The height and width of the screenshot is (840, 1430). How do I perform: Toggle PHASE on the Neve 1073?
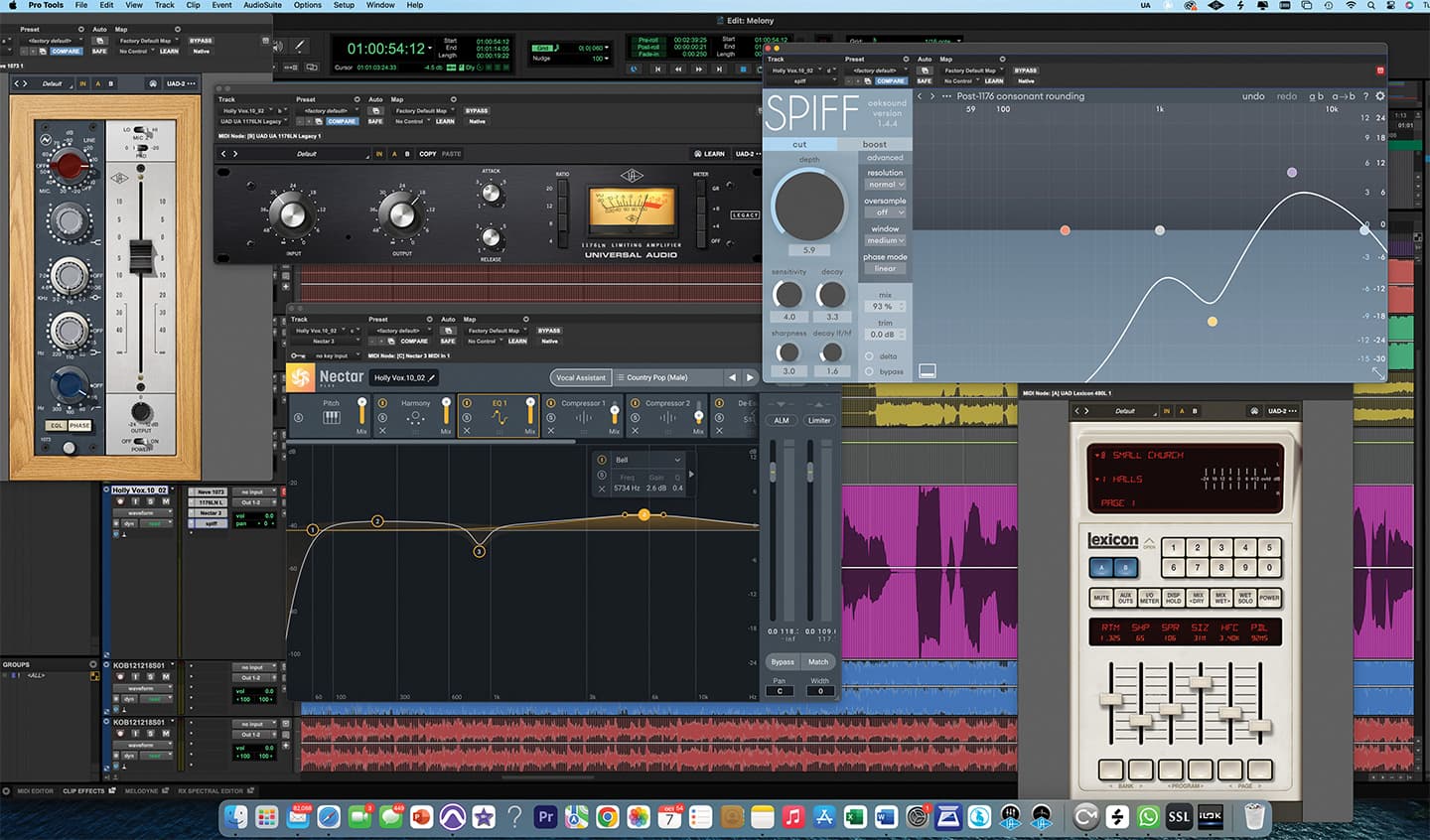pyautogui.click(x=79, y=425)
